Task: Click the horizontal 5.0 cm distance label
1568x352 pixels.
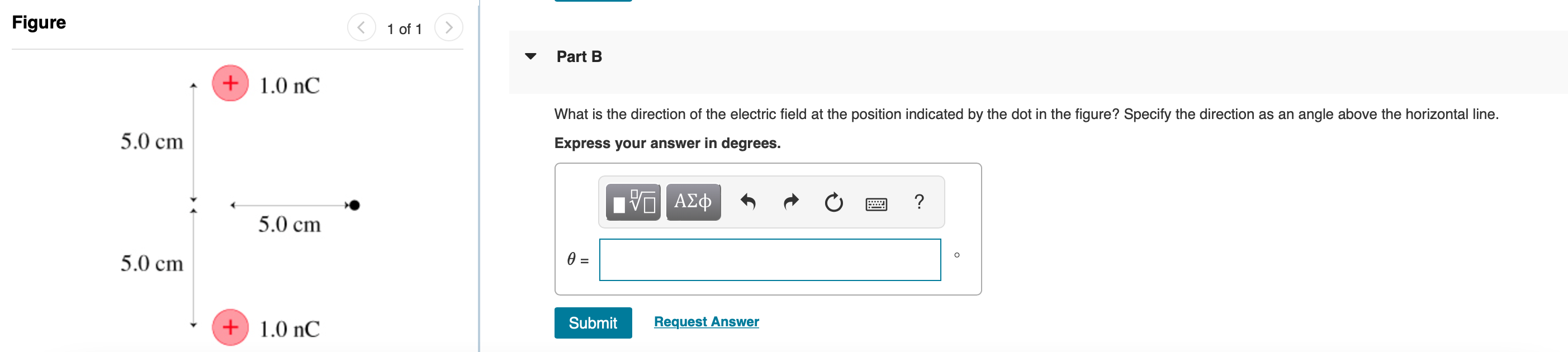Action: click(289, 225)
